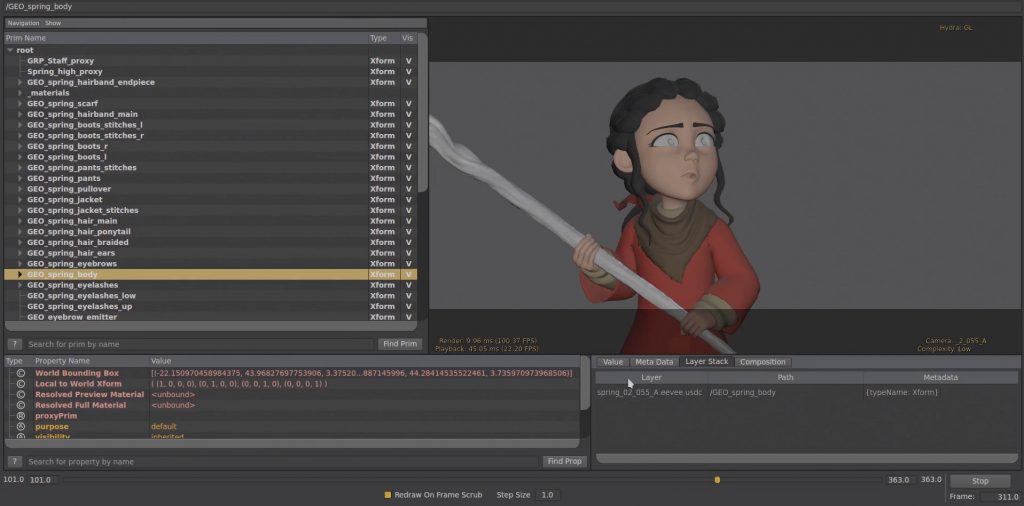
Task: Open the Navigation menu
Action: (23, 23)
